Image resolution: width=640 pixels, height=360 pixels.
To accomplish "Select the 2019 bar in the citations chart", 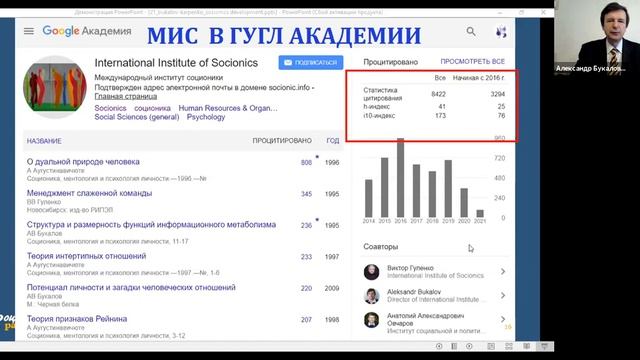I will pos(448,189).
